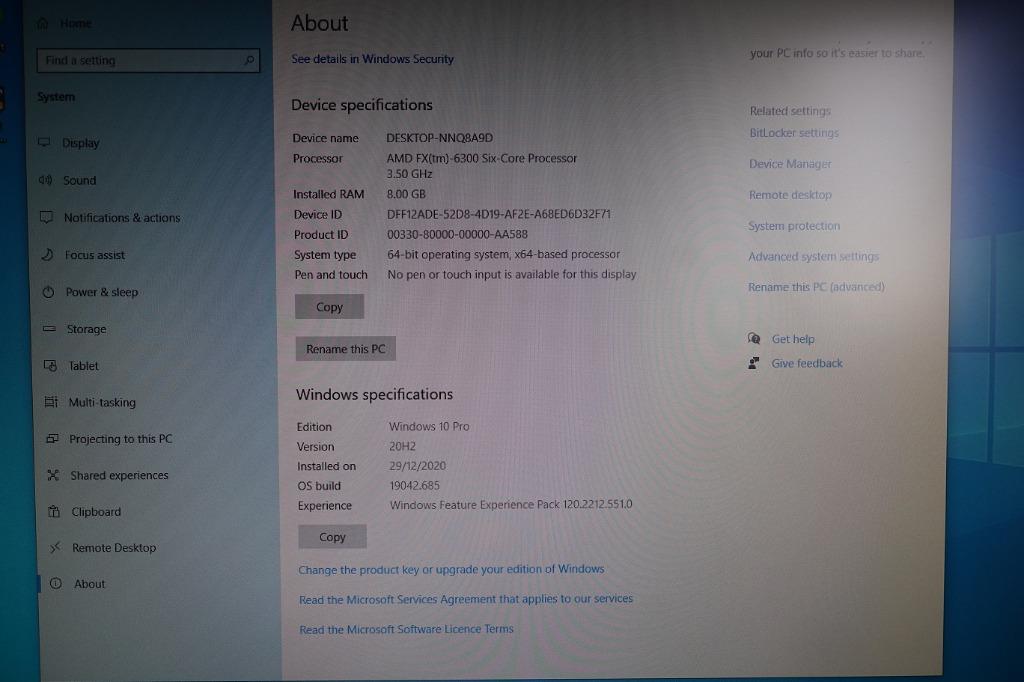This screenshot has width=1024, height=682.
Task: Go Home from the settings sidebar
Action: click(76, 24)
